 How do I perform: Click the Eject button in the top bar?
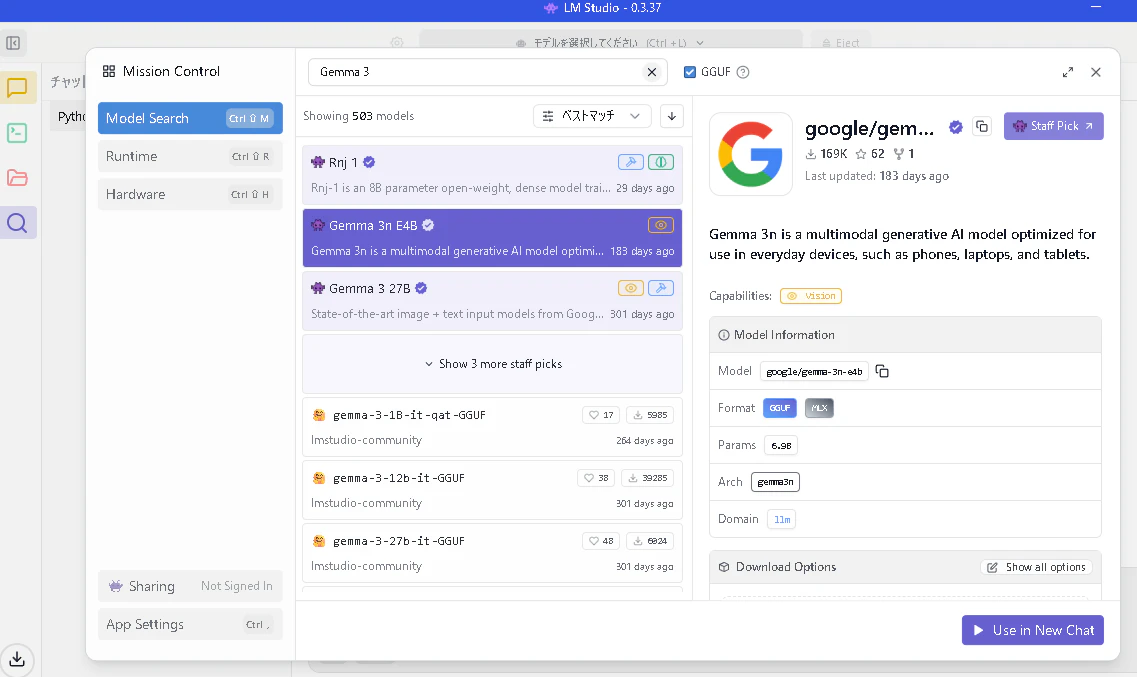(840, 43)
